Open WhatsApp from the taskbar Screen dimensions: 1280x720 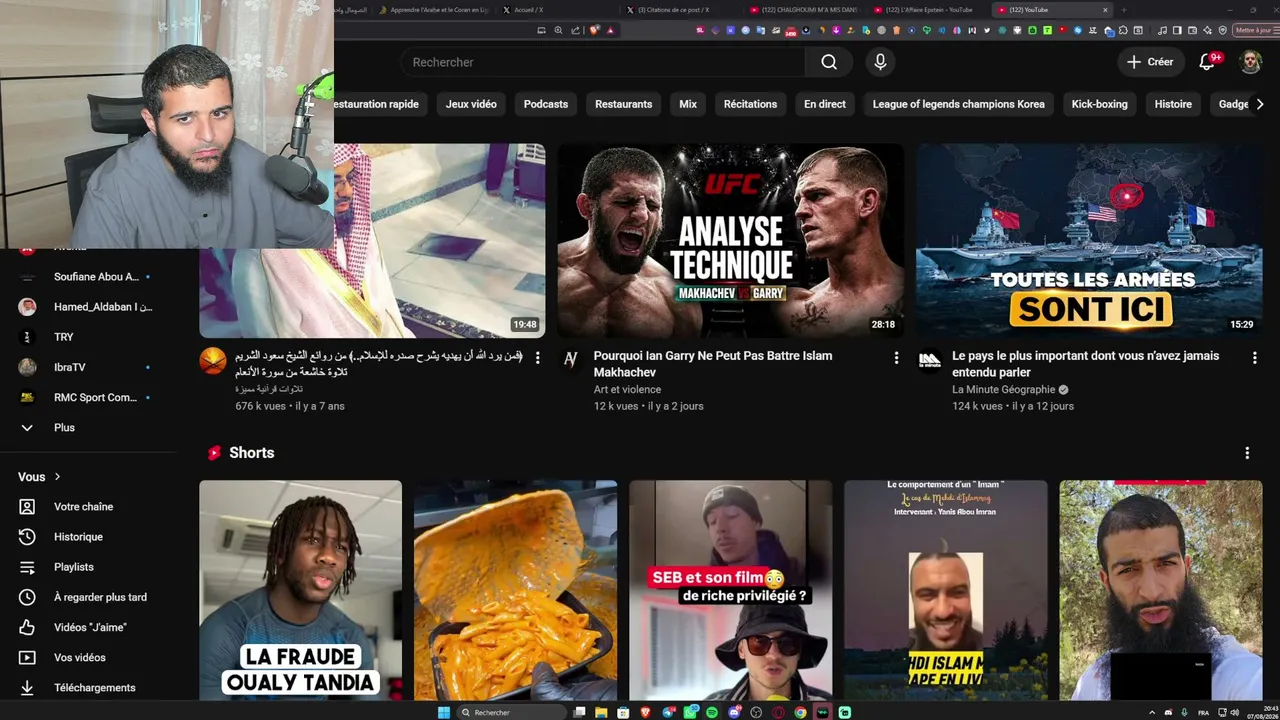pos(690,712)
